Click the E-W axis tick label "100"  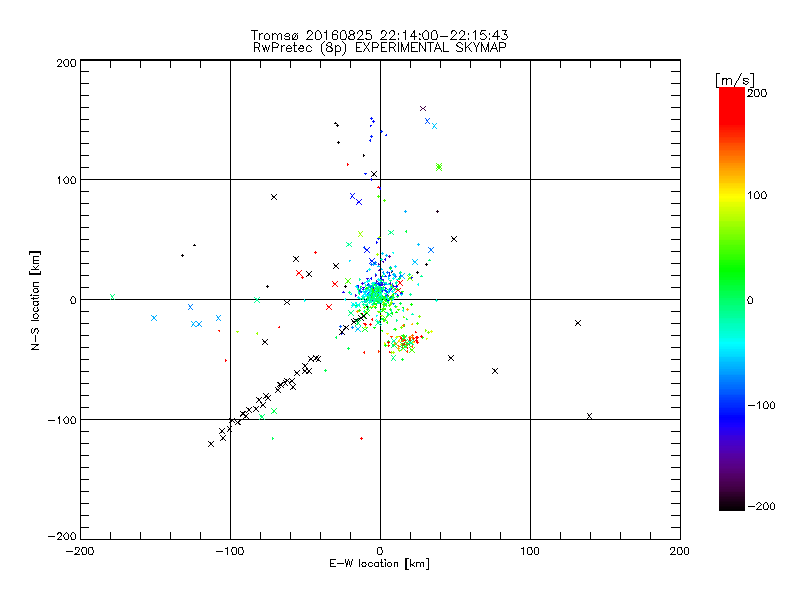[530, 552]
